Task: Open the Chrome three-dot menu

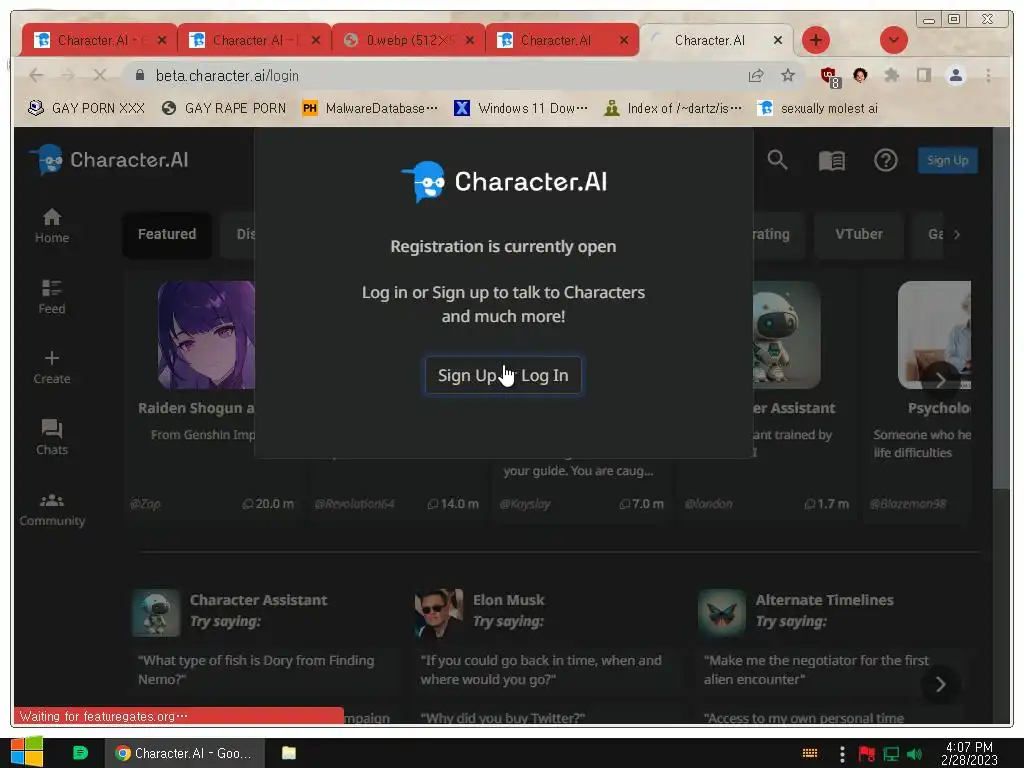Action: pos(988,76)
